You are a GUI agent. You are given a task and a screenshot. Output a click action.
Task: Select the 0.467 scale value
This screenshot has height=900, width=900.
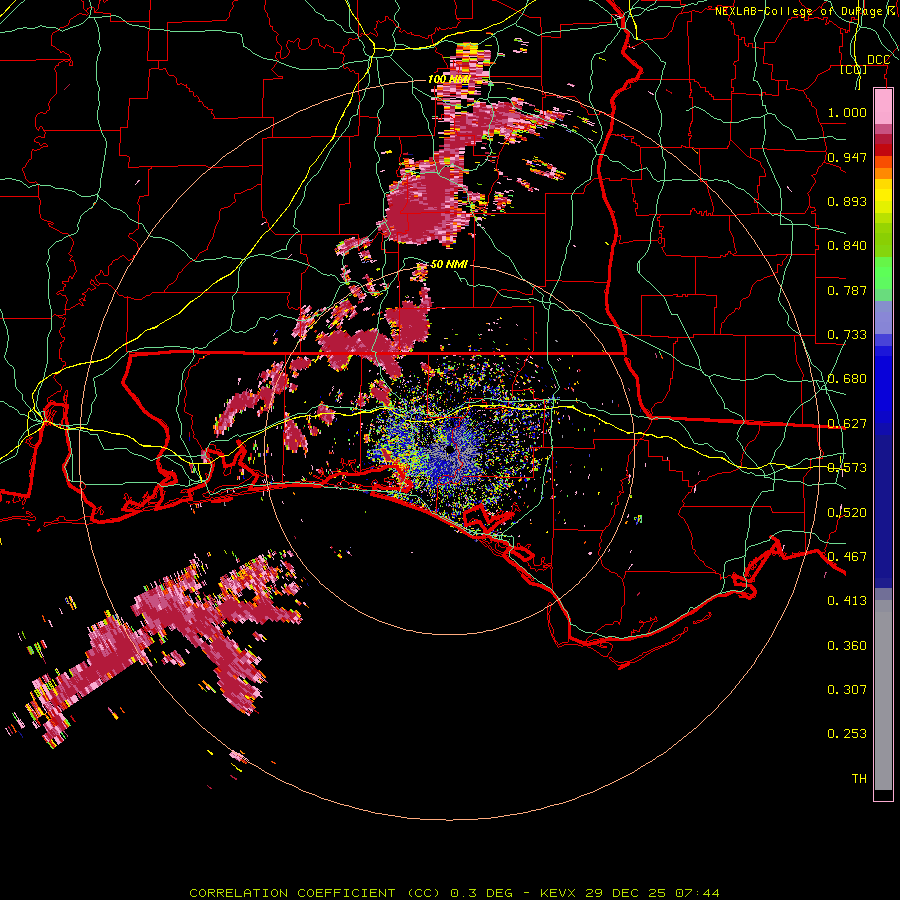(x=847, y=557)
